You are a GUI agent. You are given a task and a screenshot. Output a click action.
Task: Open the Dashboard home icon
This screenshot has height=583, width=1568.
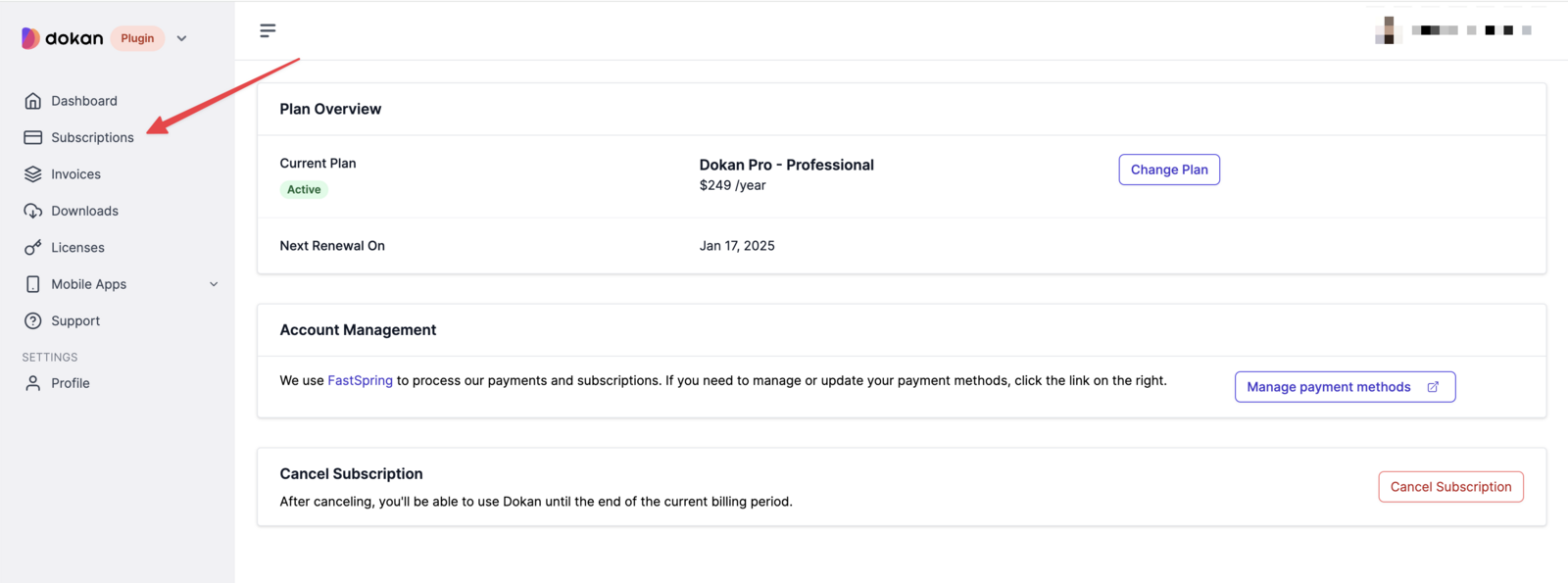click(x=33, y=101)
